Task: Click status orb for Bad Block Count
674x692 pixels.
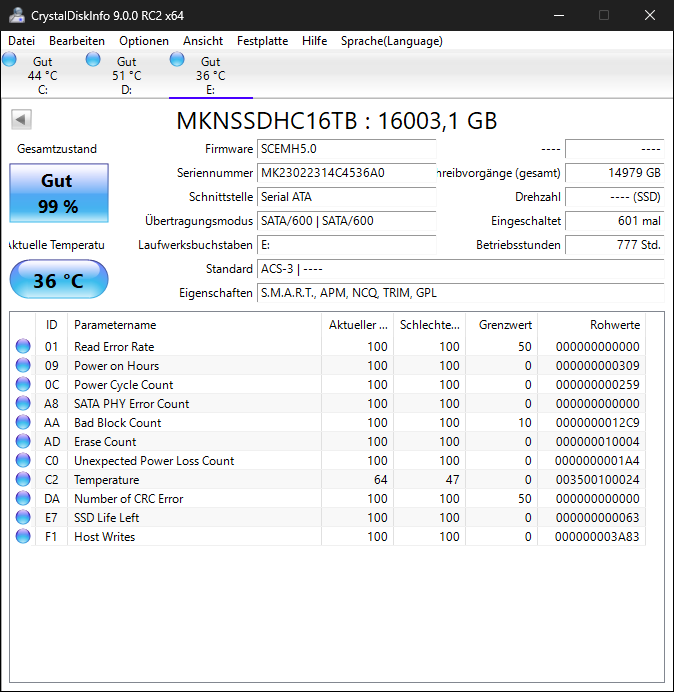Action: [x=23, y=422]
